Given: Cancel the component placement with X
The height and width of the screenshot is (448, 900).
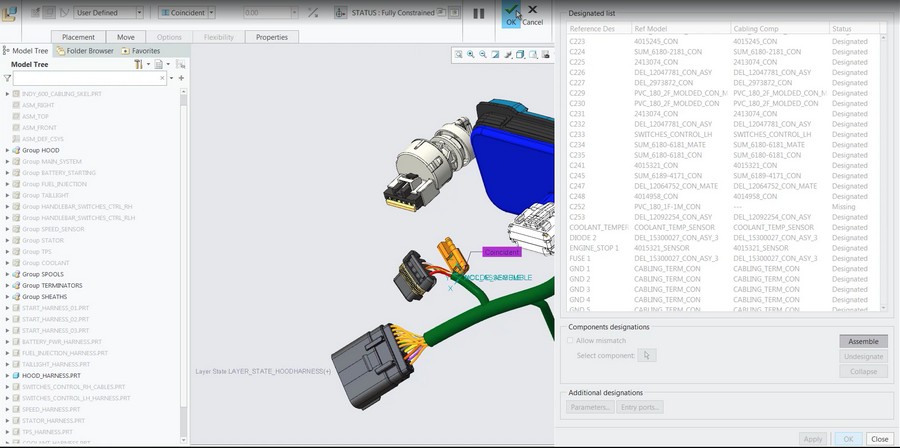Looking at the screenshot, I should [x=532, y=14].
